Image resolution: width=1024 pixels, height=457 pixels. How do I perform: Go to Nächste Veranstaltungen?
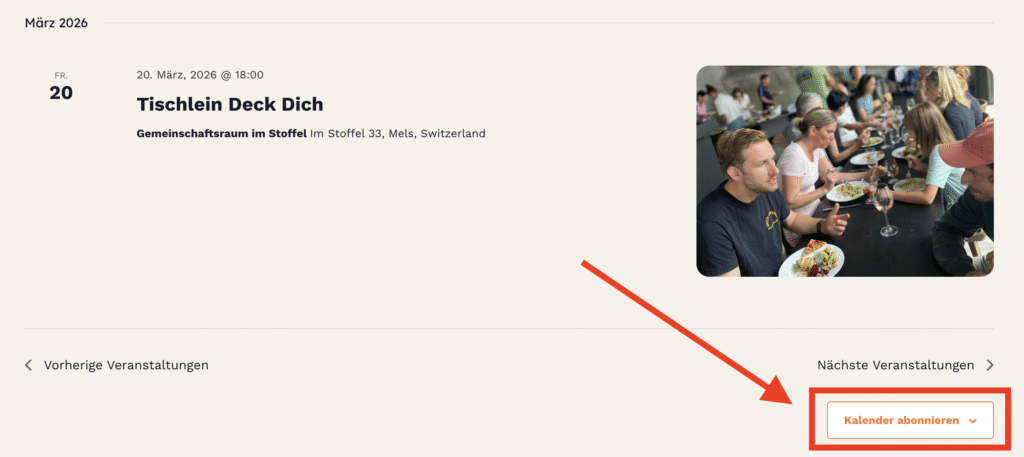pyautogui.click(x=895, y=365)
